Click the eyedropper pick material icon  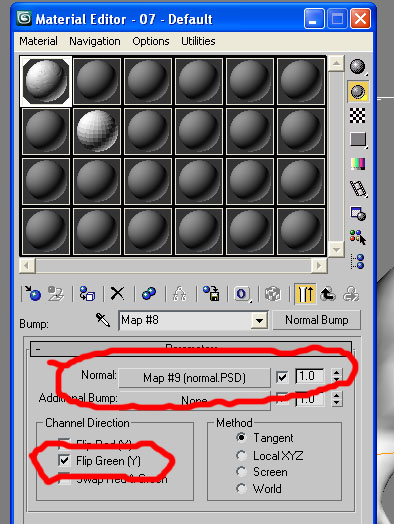pos(103,320)
